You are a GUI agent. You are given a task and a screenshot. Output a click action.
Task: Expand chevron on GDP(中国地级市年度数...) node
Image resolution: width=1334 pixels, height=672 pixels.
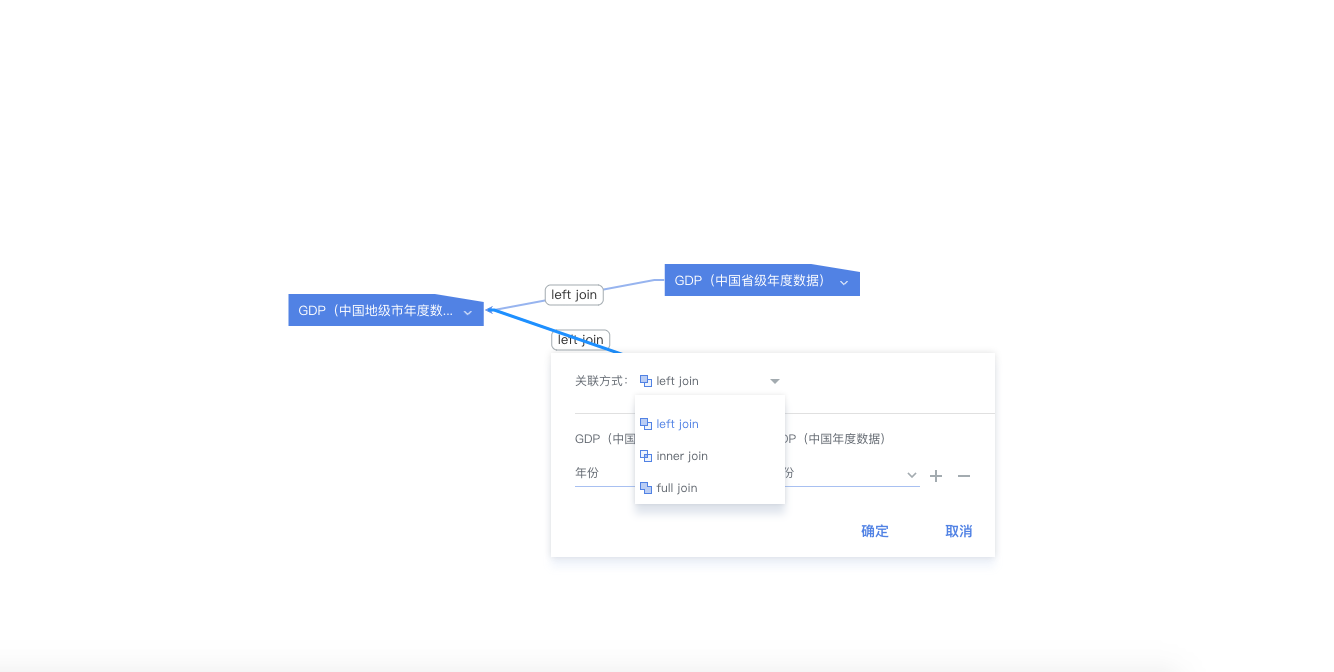(x=467, y=312)
